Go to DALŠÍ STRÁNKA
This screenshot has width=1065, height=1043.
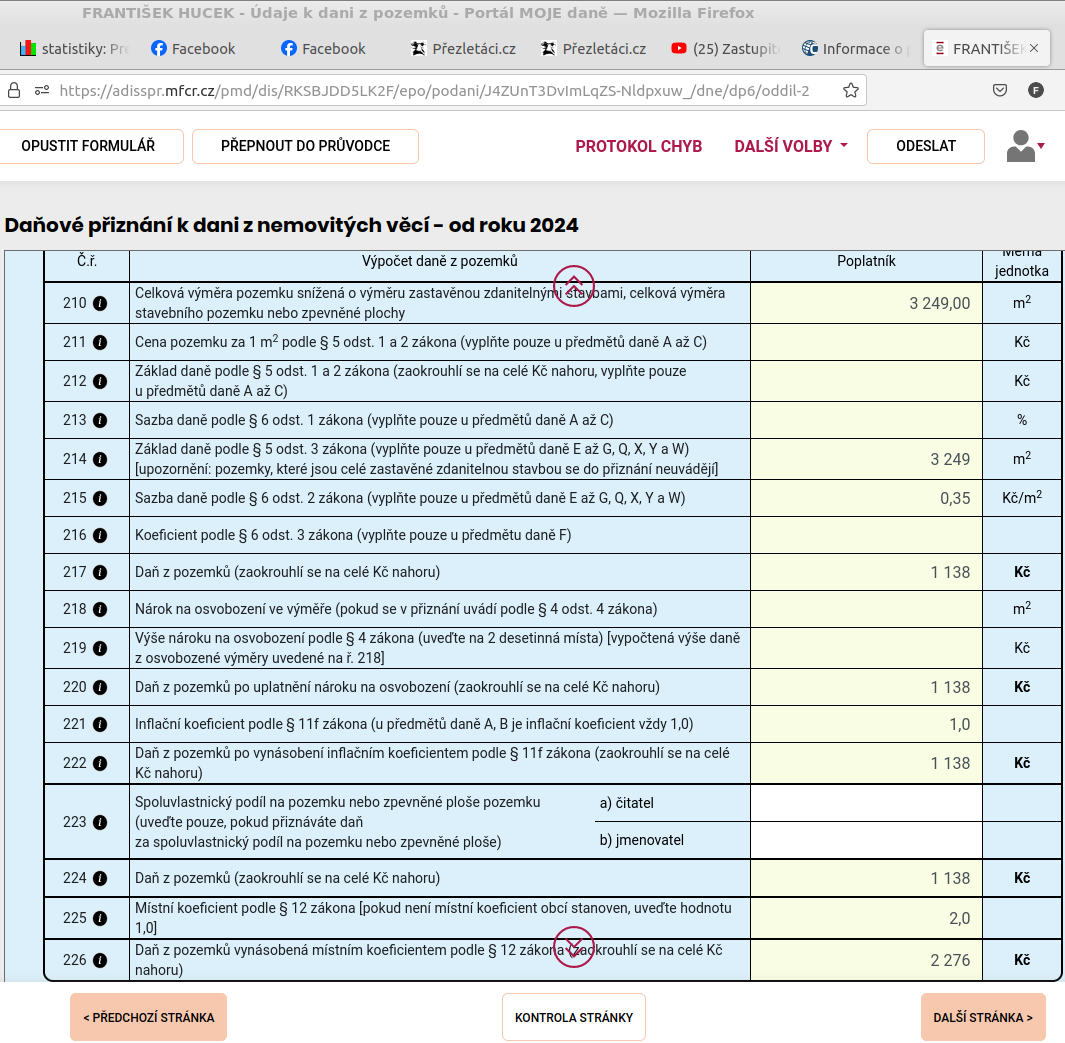click(983, 1017)
